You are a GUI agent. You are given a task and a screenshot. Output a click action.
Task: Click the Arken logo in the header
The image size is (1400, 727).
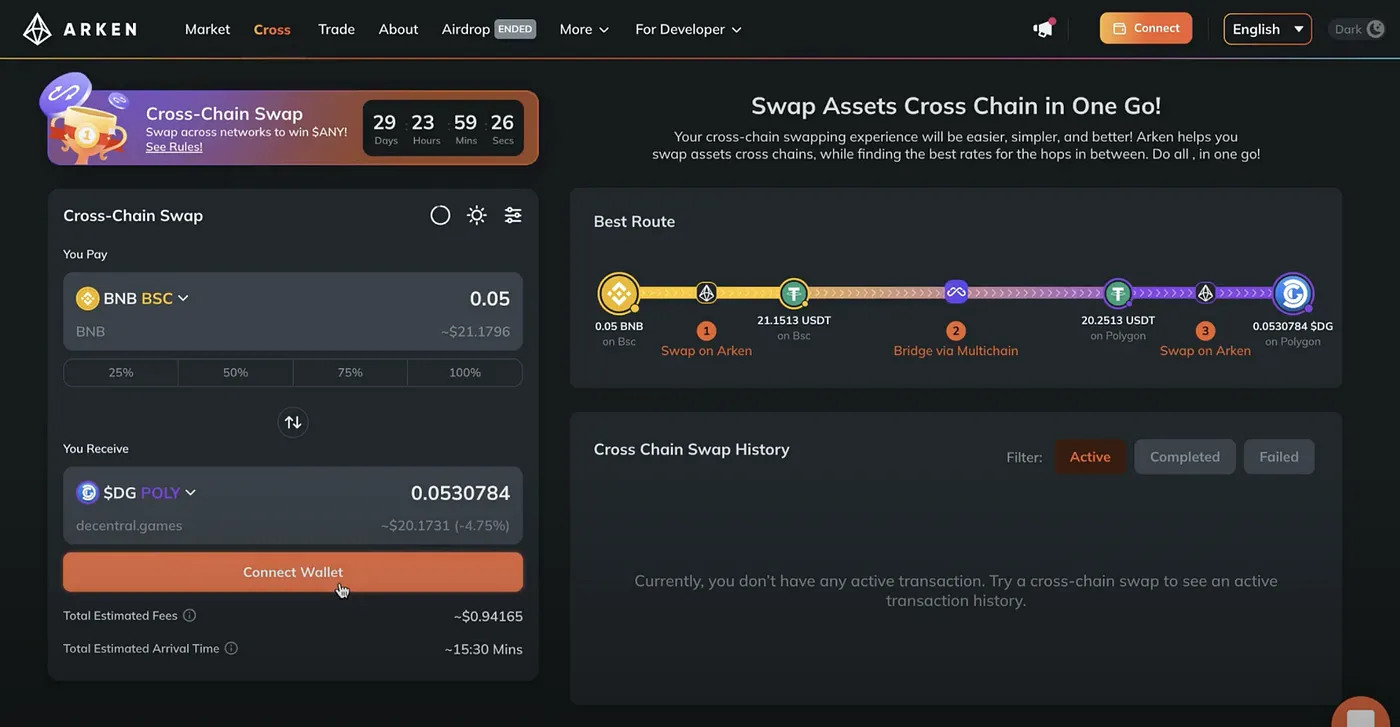coord(80,29)
